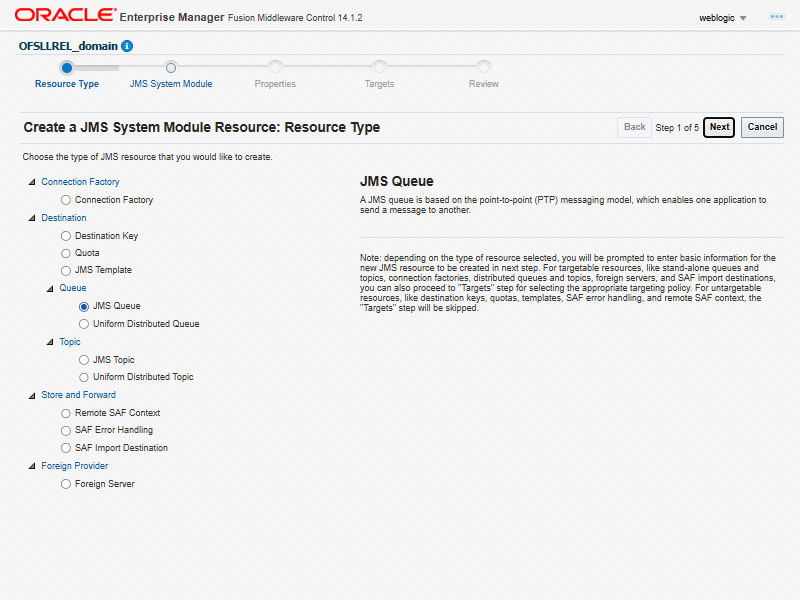Click the Review train step
This screenshot has height=600, width=800.
coord(484,84)
